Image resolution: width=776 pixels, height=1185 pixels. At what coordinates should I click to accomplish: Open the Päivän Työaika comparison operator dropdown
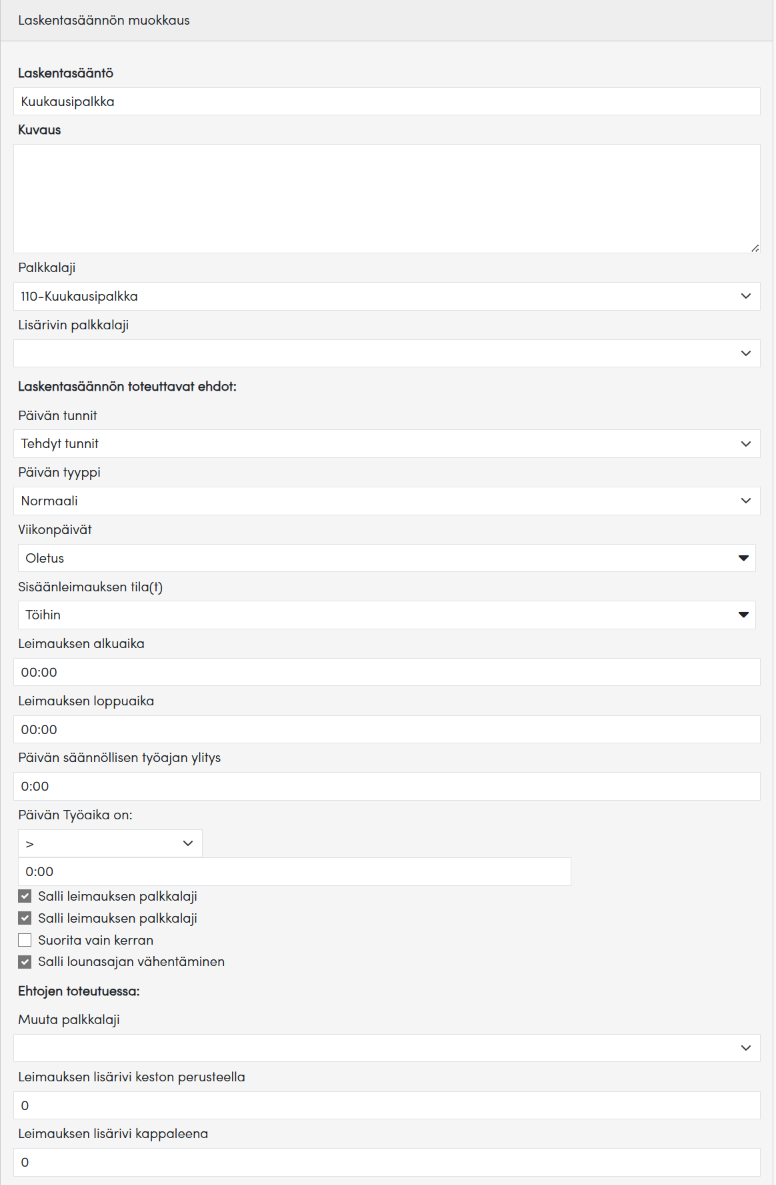pos(110,843)
